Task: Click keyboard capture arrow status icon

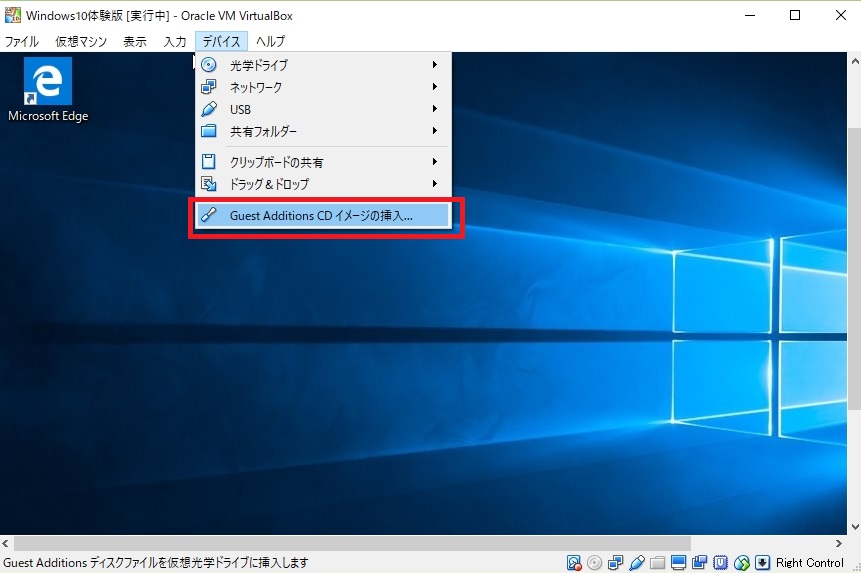Action: [x=763, y=563]
